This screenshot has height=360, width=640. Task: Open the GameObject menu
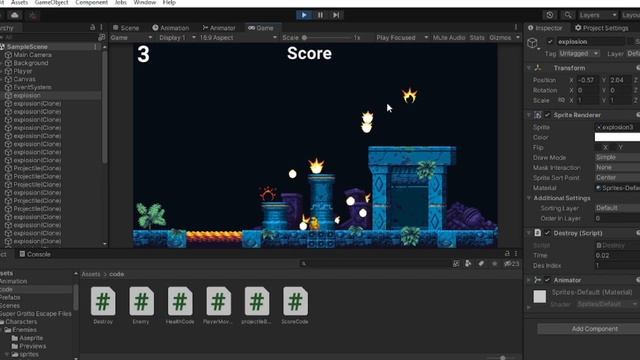point(51,2)
